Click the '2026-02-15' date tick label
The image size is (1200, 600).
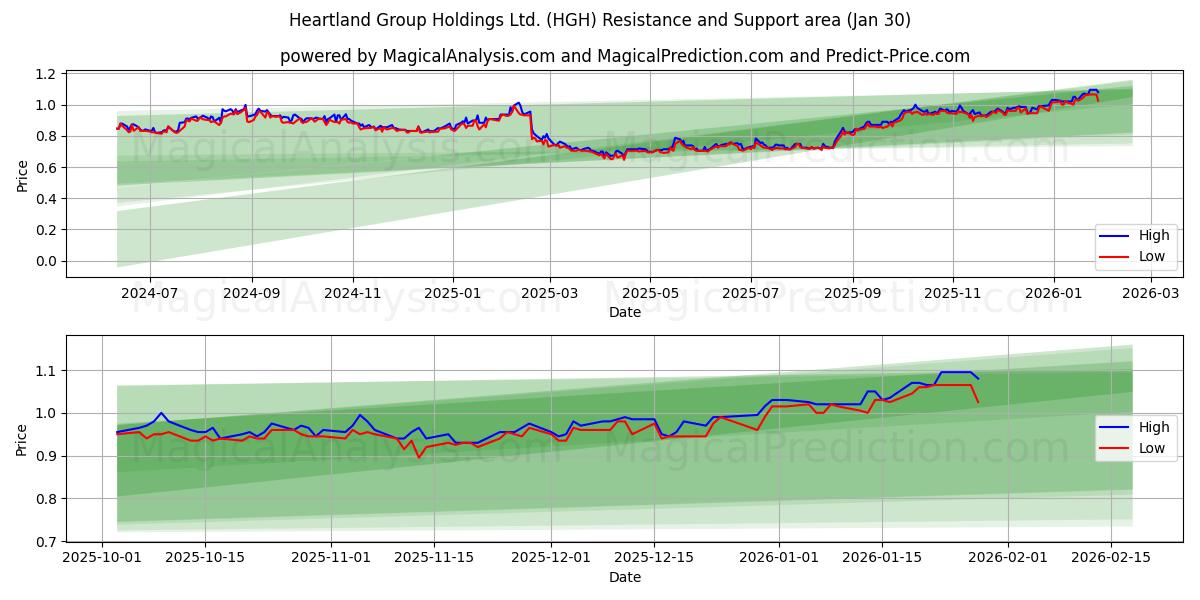tap(1109, 559)
